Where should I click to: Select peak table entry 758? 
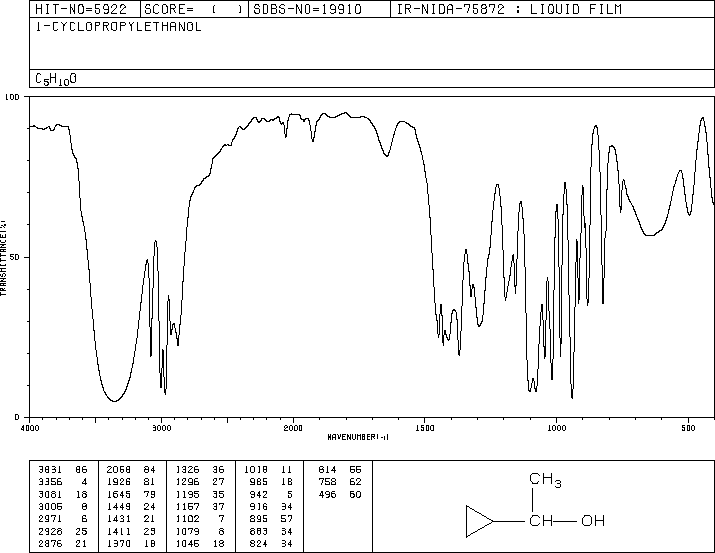[x=340, y=482]
